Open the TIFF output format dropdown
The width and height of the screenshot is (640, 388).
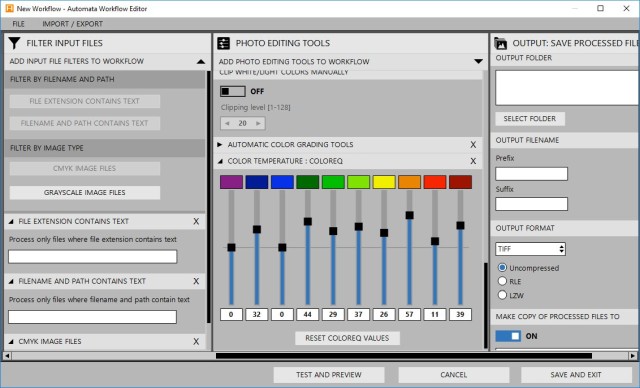click(x=531, y=249)
